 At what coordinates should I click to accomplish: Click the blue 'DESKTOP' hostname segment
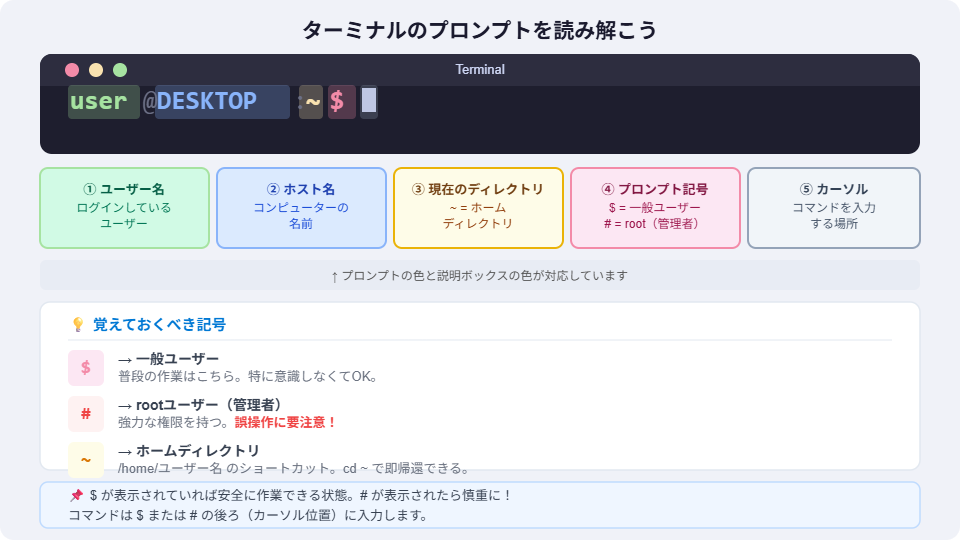(221, 101)
